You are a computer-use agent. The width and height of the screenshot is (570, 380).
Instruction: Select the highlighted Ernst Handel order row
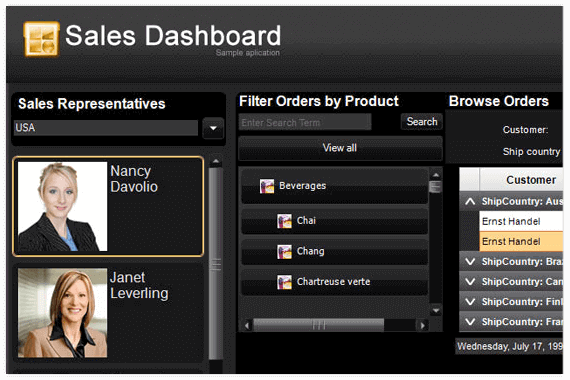[x=521, y=241]
